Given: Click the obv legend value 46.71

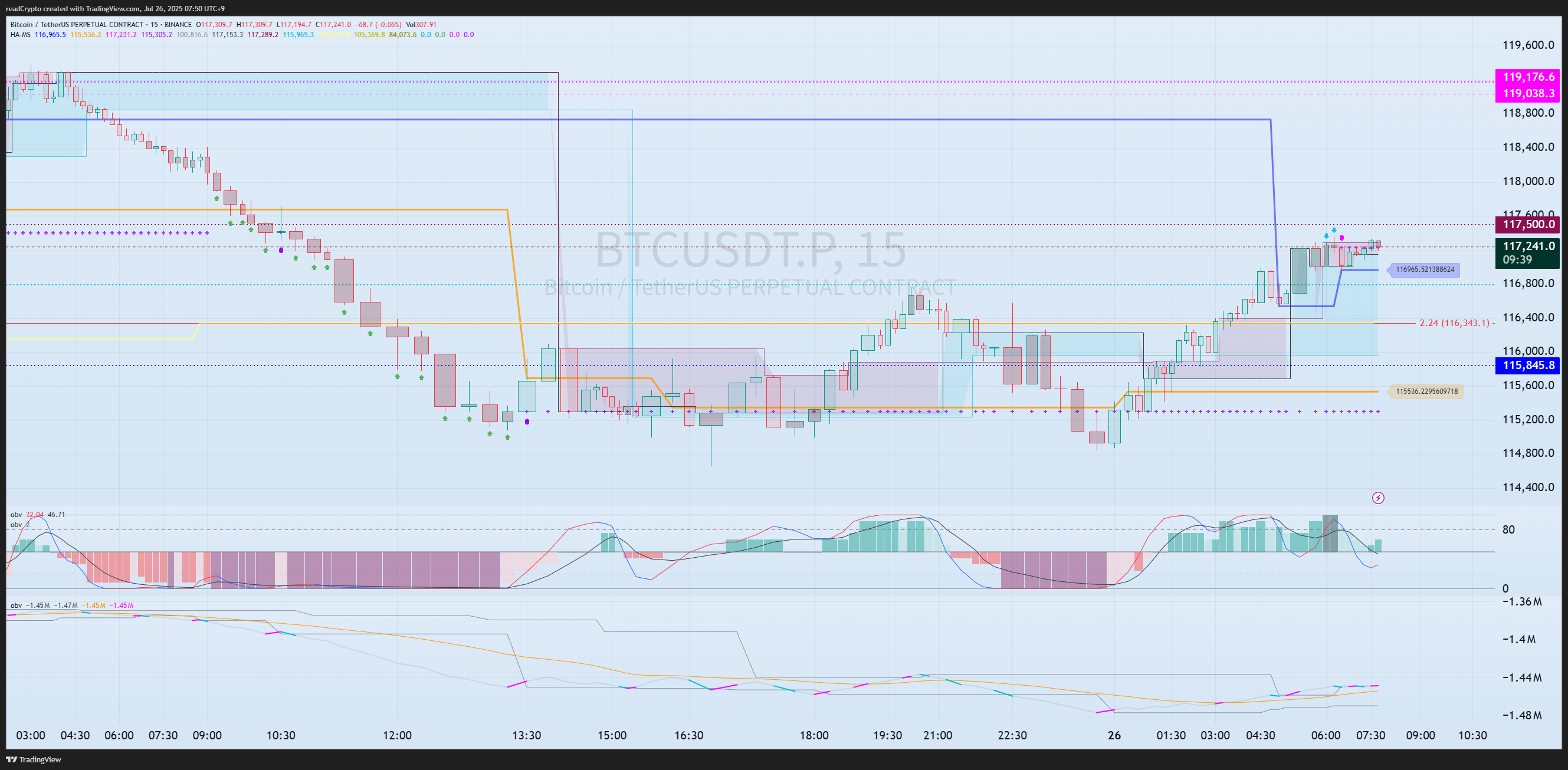Looking at the screenshot, I should pyautogui.click(x=56, y=515).
